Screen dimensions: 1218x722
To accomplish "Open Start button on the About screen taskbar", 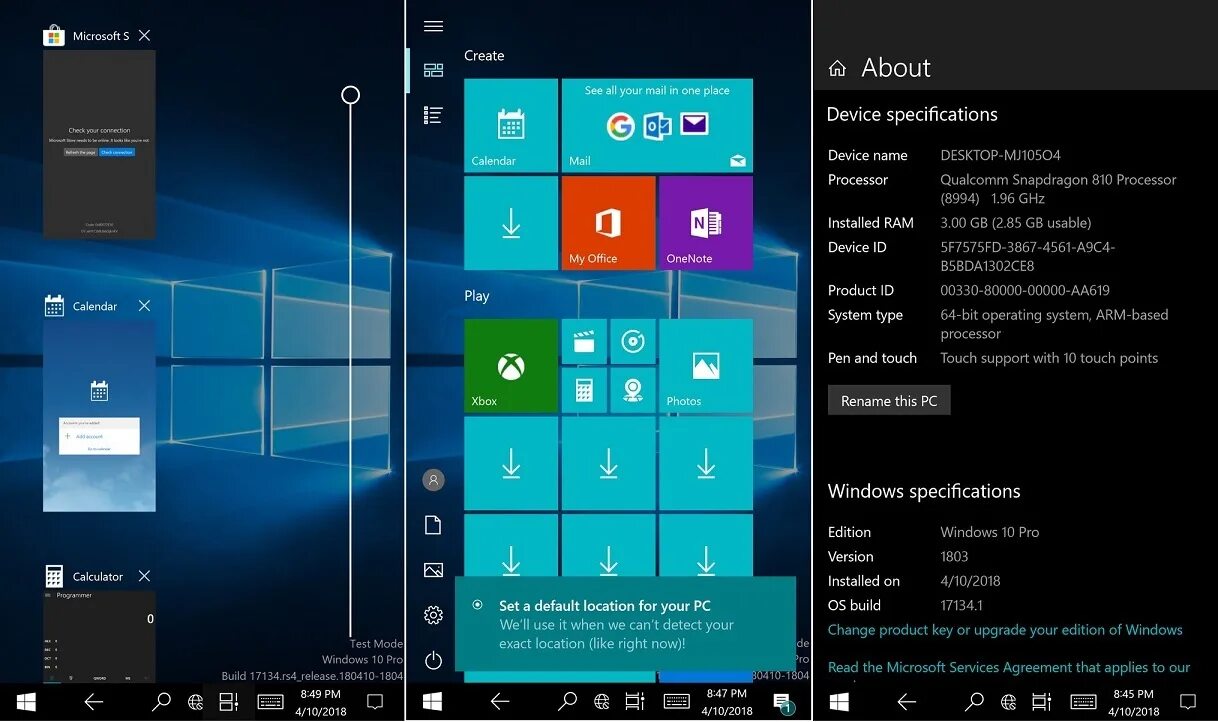I will point(839,702).
